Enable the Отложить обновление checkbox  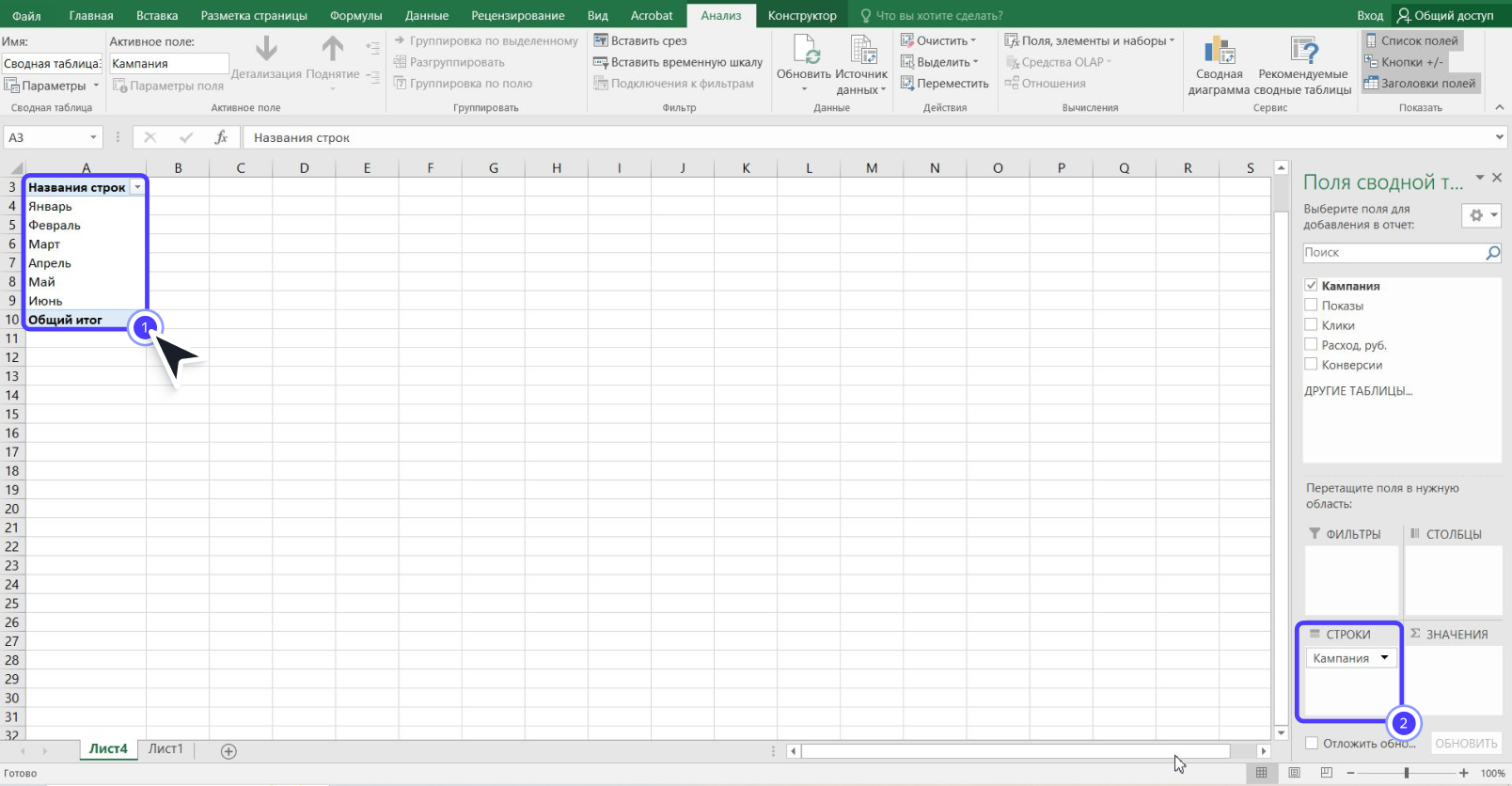click(1312, 743)
